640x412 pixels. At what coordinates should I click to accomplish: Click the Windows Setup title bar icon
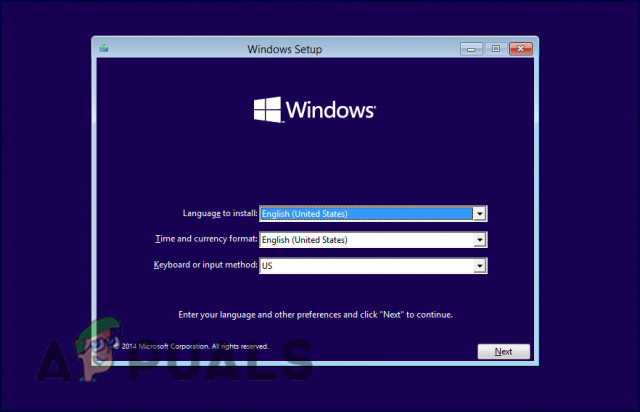104,49
